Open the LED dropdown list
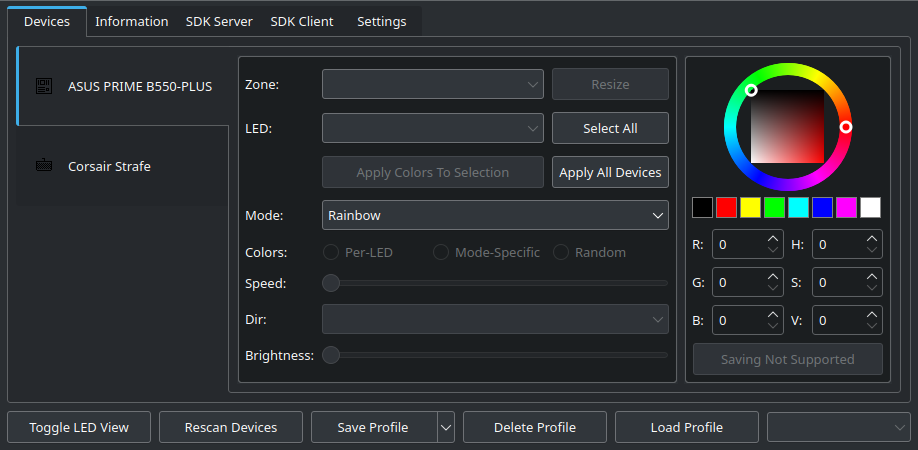Image resolution: width=918 pixels, height=450 pixels. pos(432,128)
